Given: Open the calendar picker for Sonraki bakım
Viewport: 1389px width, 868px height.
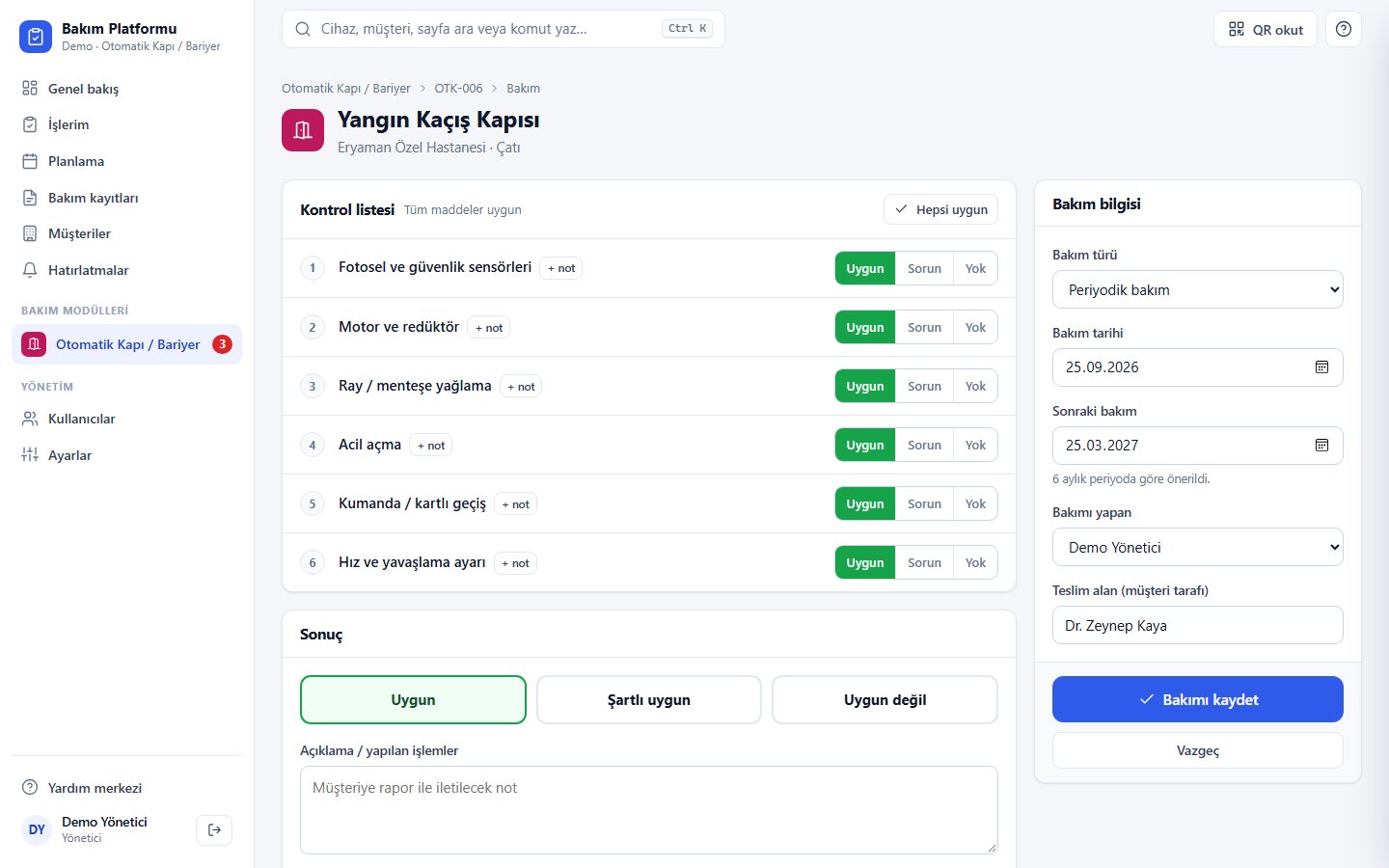Looking at the screenshot, I should coord(1321,446).
